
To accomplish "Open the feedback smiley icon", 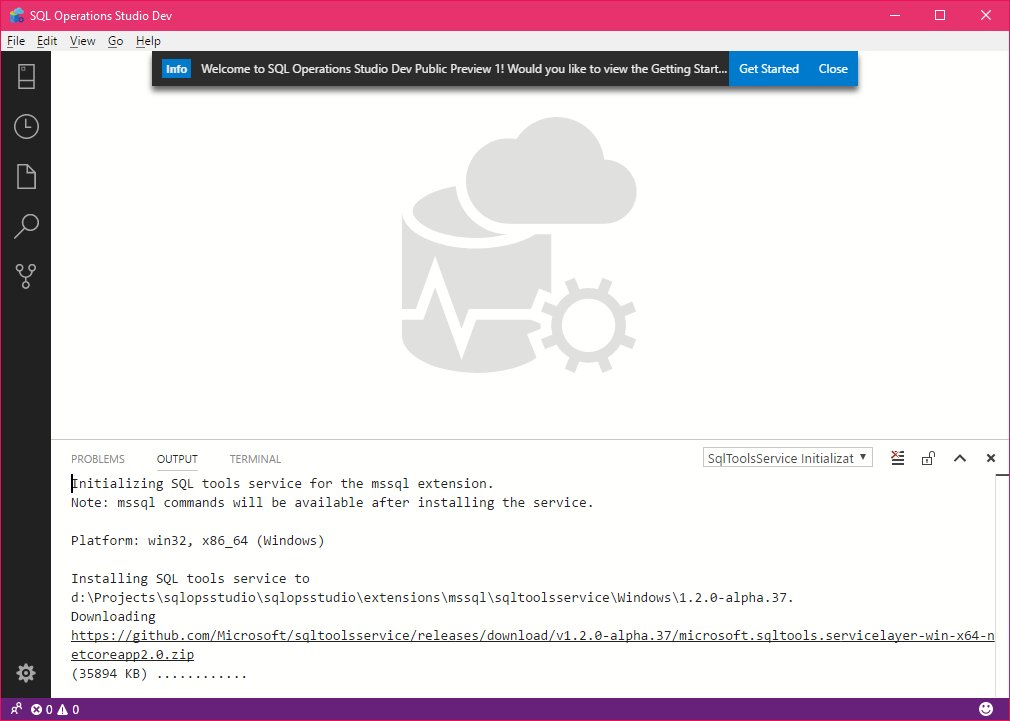I will pyautogui.click(x=986, y=709).
